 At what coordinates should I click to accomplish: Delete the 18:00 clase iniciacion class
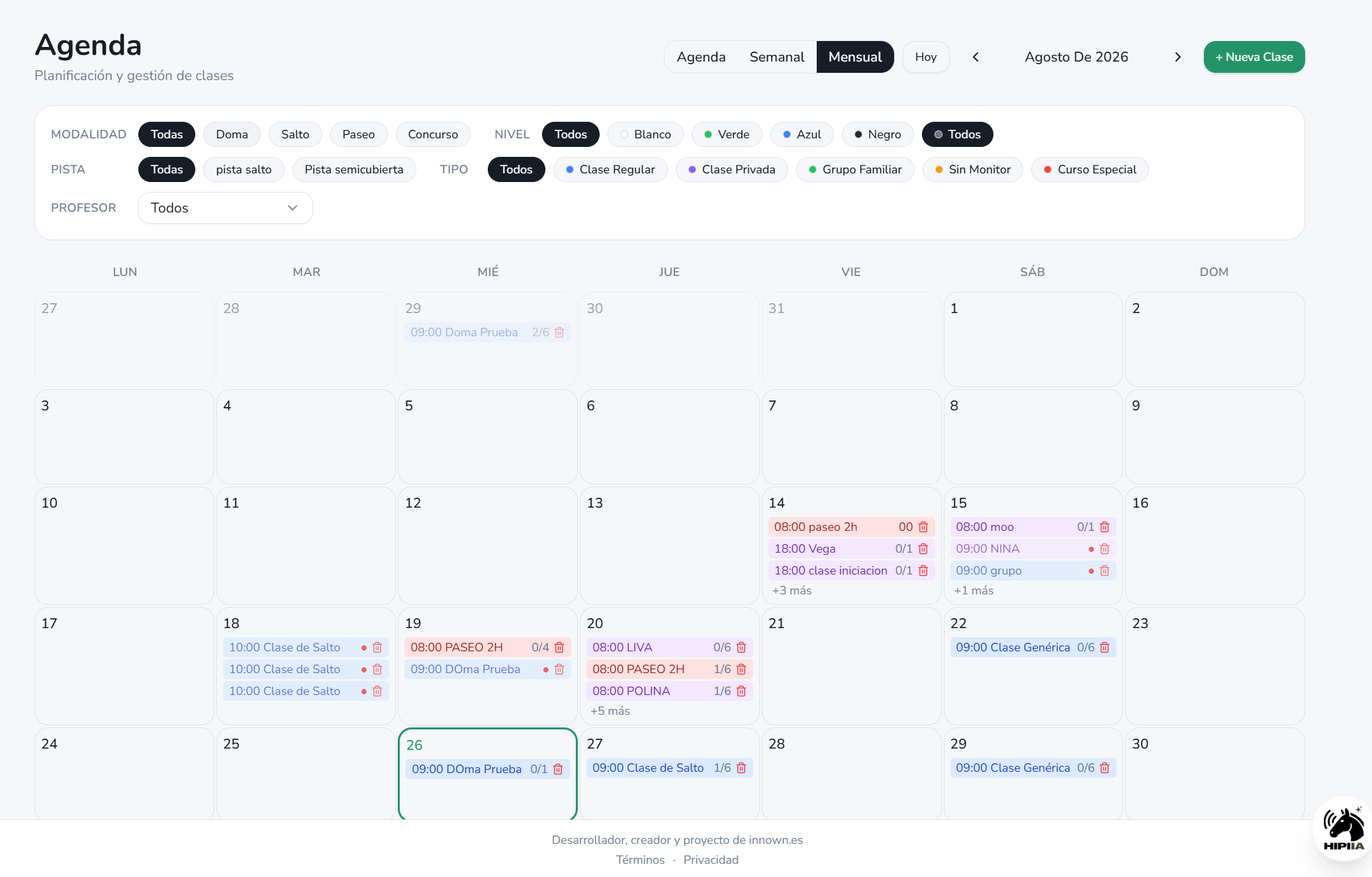(923, 571)
